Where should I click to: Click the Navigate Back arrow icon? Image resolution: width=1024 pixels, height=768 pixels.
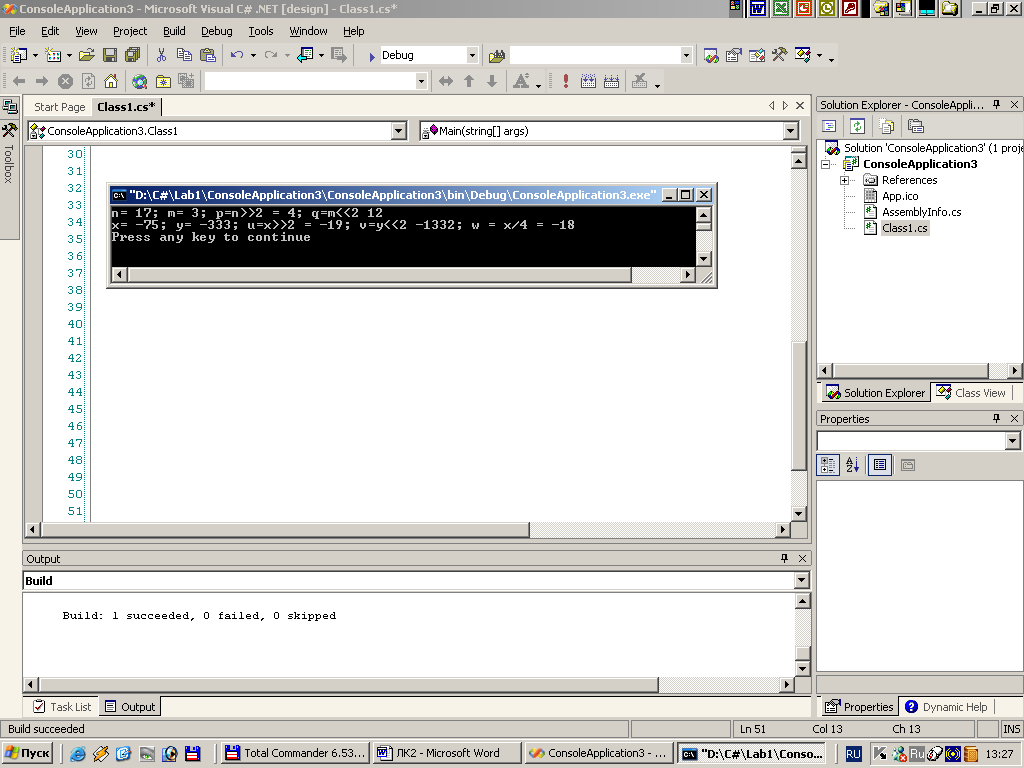point(19,81)
